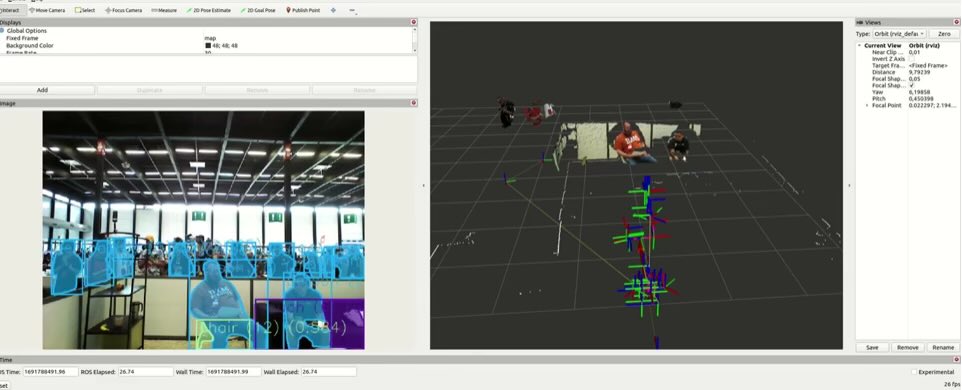Image resolution: width=962 pixels, height=390 pixels.
Task: Activate the Focus Camera tool
Action: [x=123, y=10]
